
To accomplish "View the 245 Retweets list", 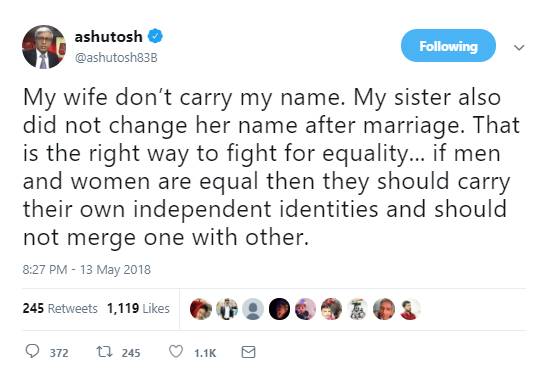I will (60, 308).
